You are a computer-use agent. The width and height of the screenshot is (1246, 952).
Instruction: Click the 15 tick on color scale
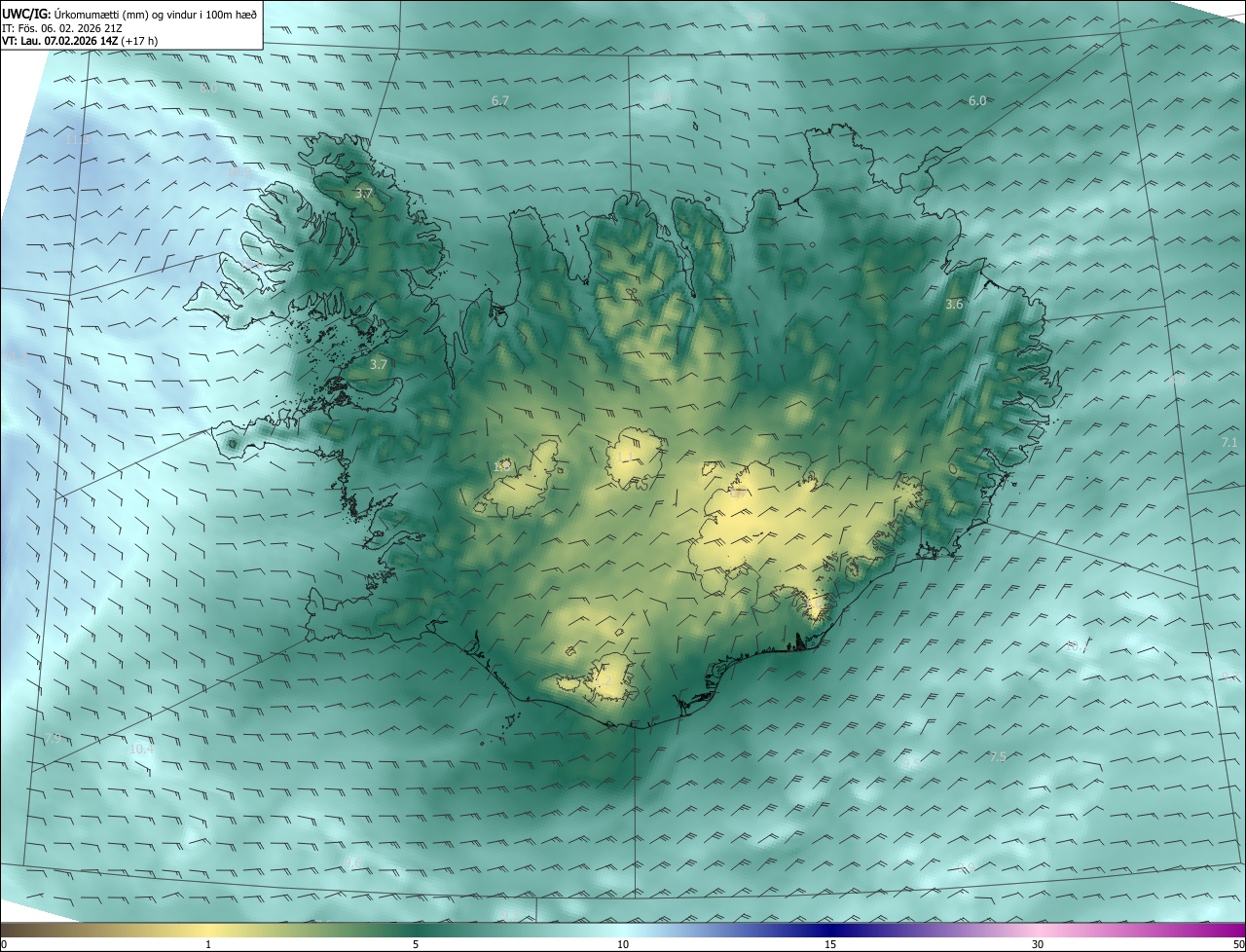(830, 944)
